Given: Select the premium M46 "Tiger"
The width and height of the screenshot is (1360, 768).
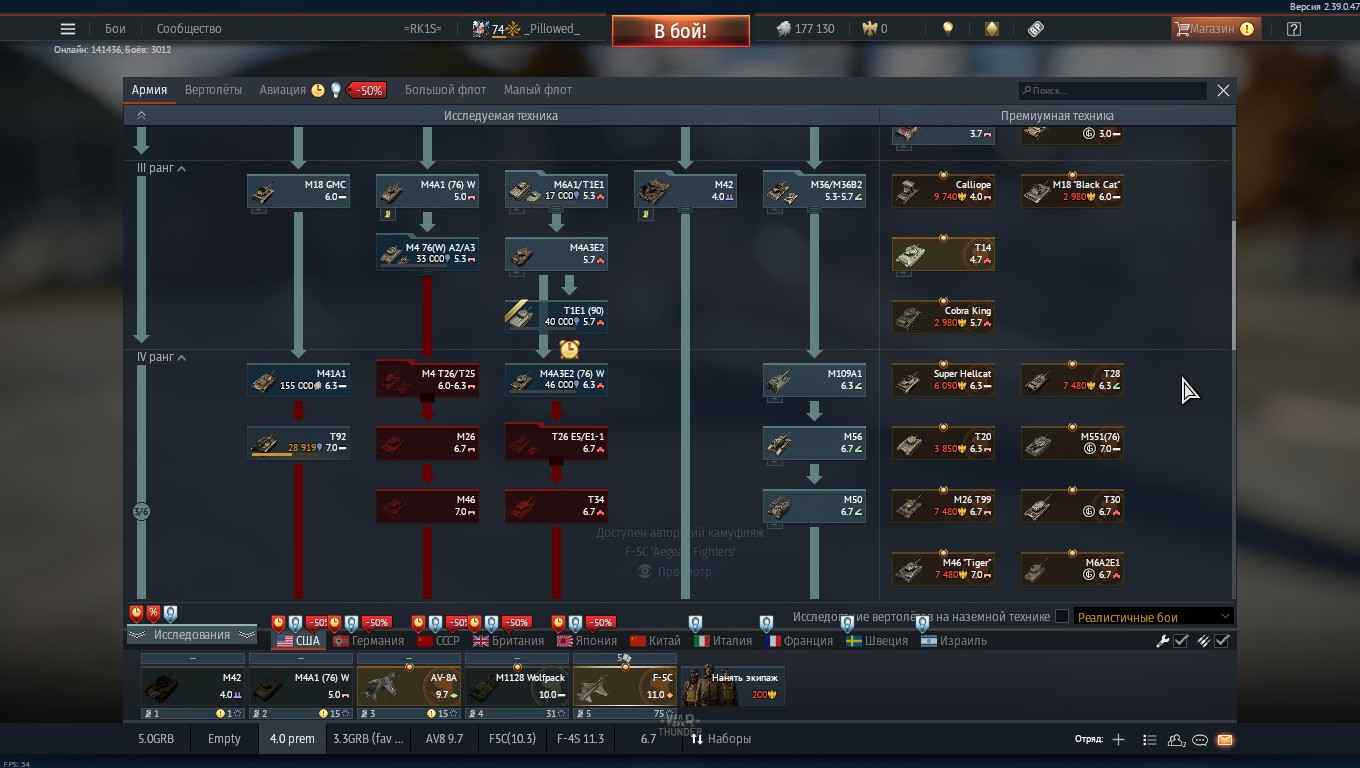Looking at the screenshot, I should coord(943,569).
